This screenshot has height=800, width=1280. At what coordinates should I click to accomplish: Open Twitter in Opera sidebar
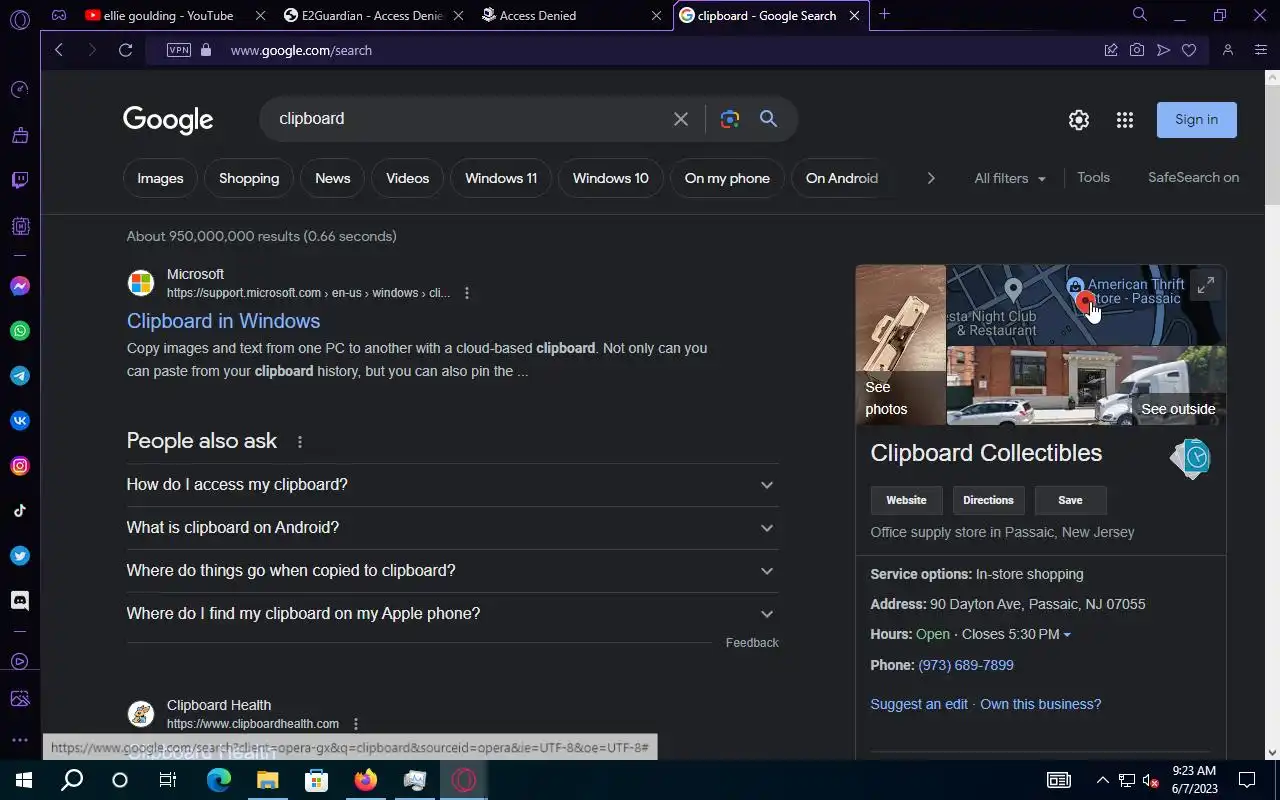pyautogui.click(x=20, y=556)
